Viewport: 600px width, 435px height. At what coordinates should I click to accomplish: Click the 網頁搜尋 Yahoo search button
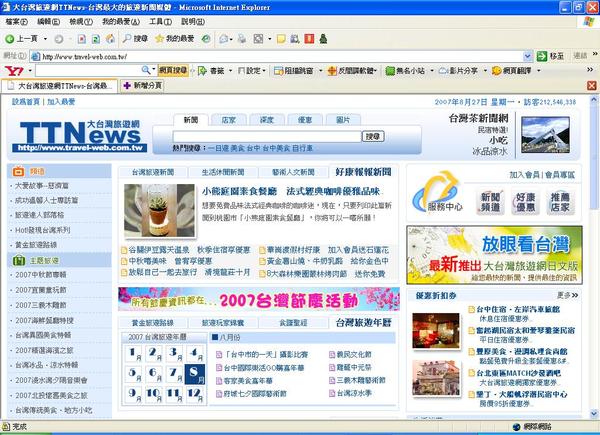(173, 70)
